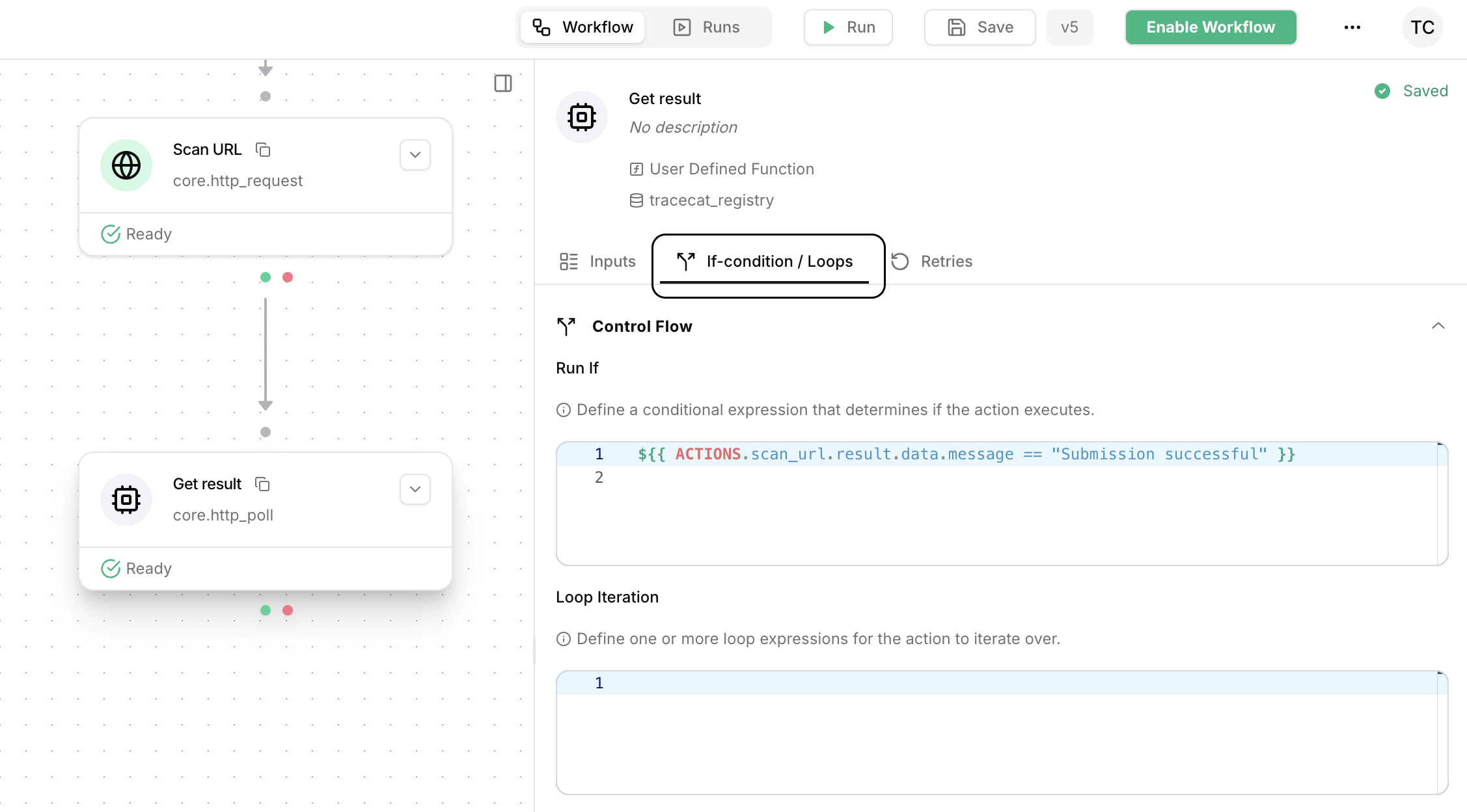Click the No description field

tap(683, 128)
